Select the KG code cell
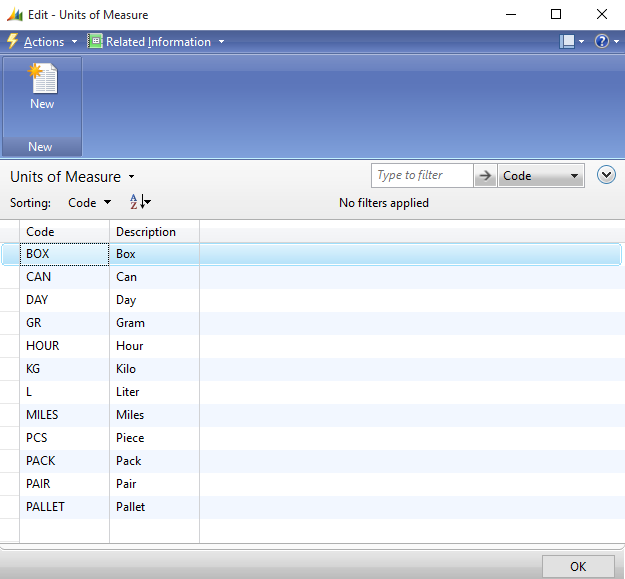625x579 pixels. (65, 369)
